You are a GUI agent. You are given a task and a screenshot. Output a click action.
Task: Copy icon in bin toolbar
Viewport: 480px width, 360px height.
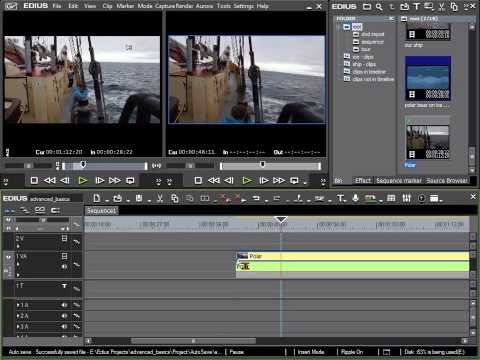454,6
